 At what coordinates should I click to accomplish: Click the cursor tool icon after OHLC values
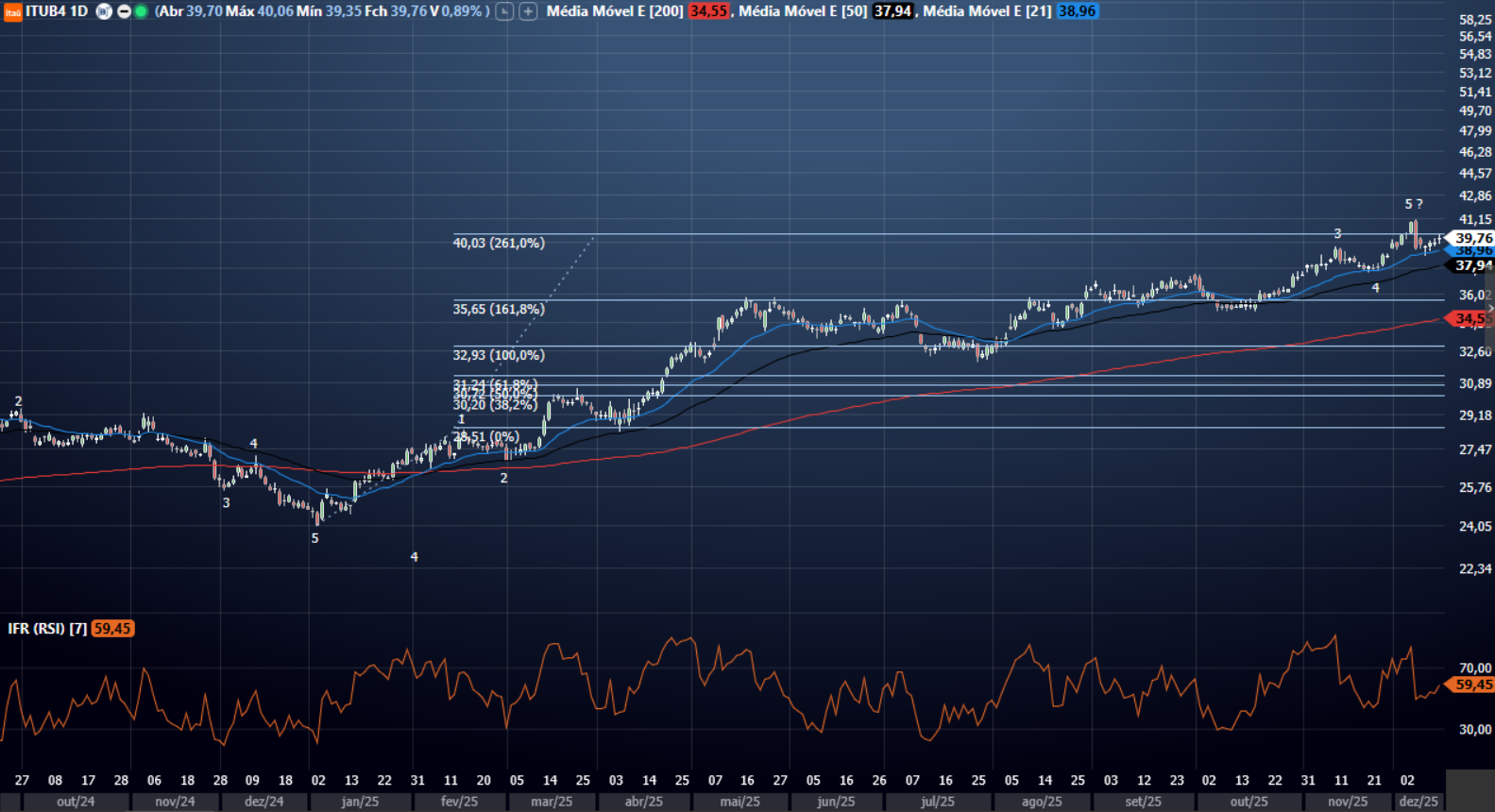tap(504, 11)
